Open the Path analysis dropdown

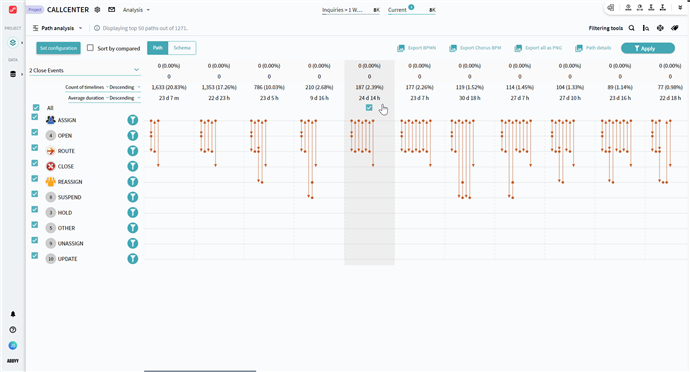(58, 28)
